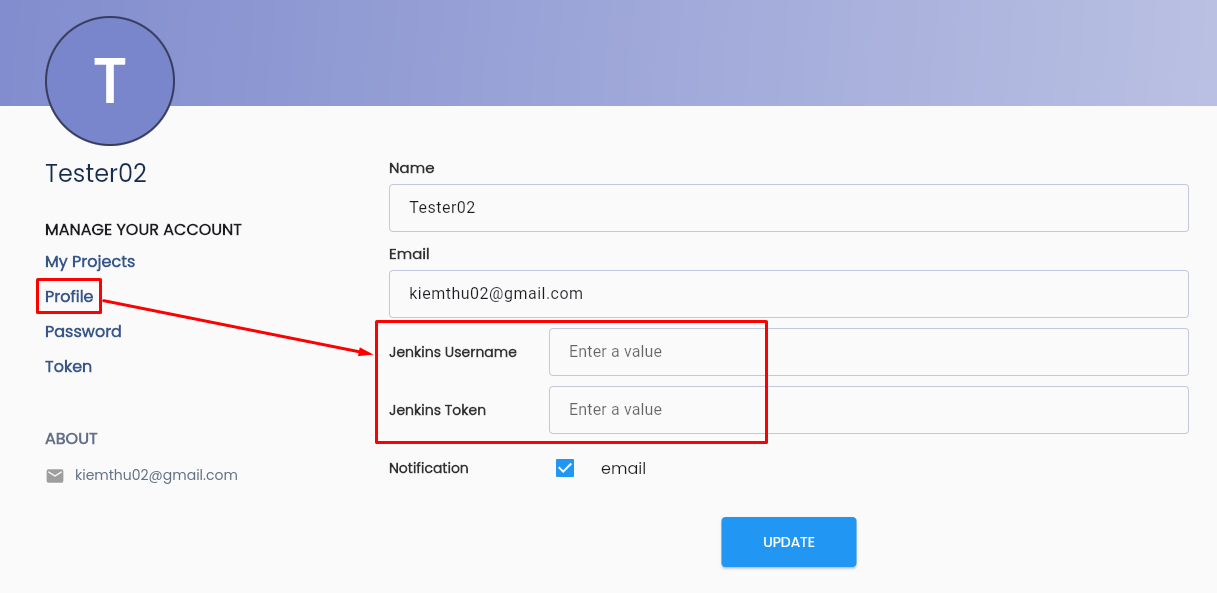Click the Jenkins Username label
This screenshot has height=593, width=1217.
pos(453,352)
